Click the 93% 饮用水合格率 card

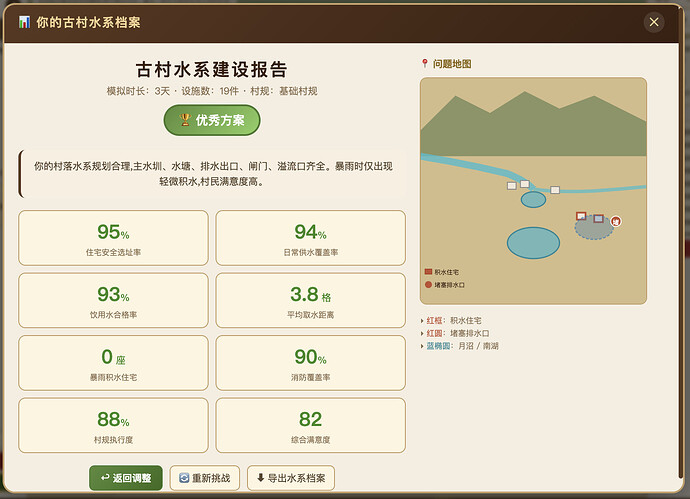point(114,301)
